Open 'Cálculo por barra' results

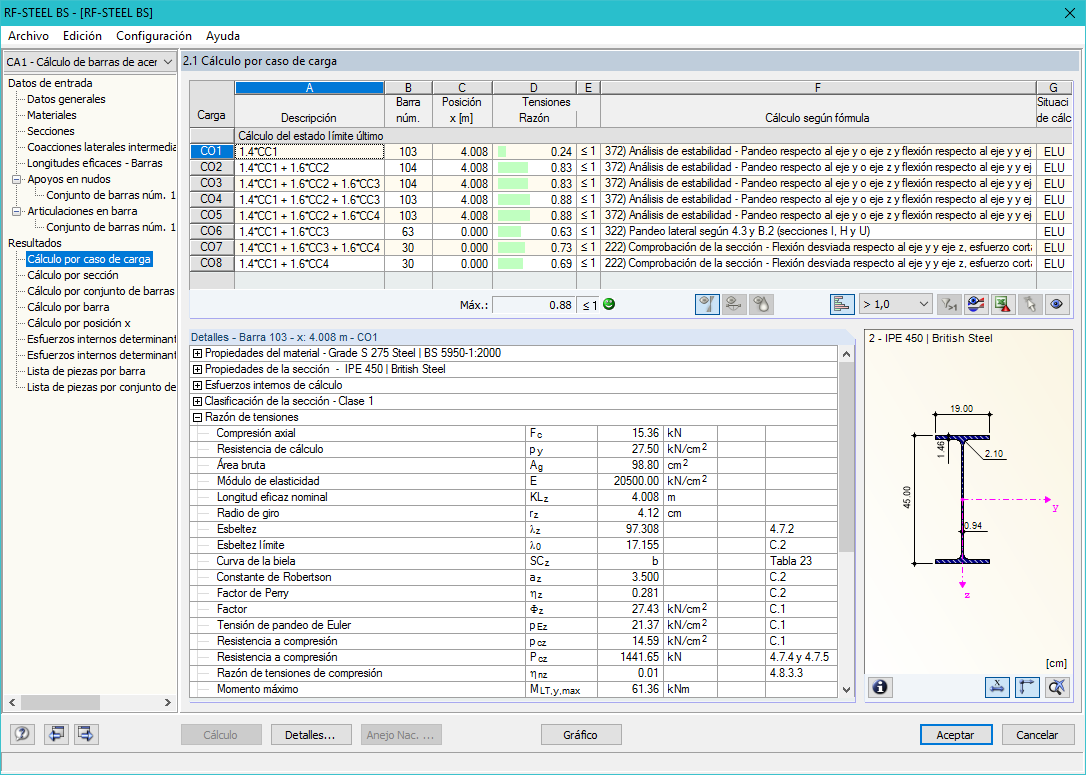(x=68, y=307)
